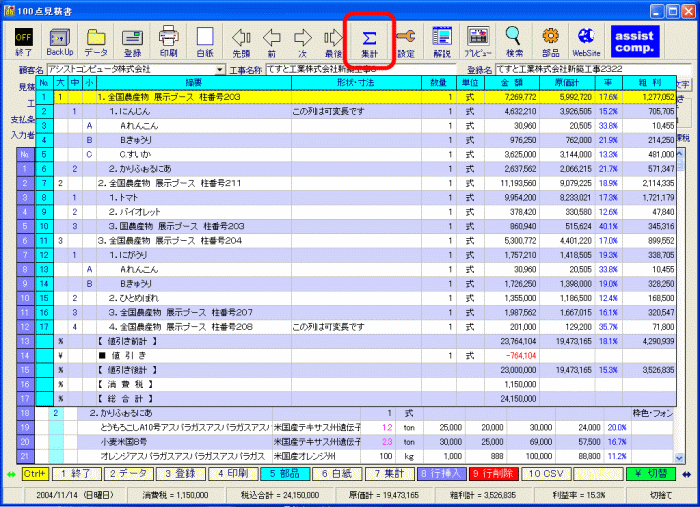The height and width of the screenshot is (507, 700).
Task: Click the 形状・寸法 column header
Action: pos(356,83)
